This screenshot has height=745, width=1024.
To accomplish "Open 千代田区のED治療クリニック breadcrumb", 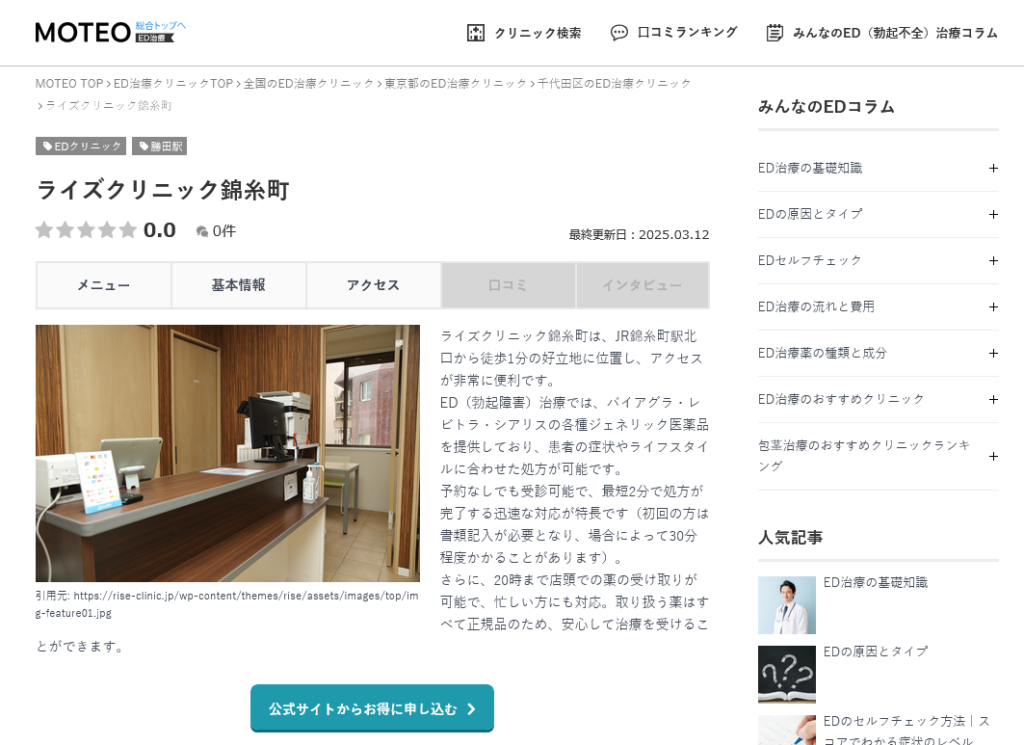I will coord(614,84).
